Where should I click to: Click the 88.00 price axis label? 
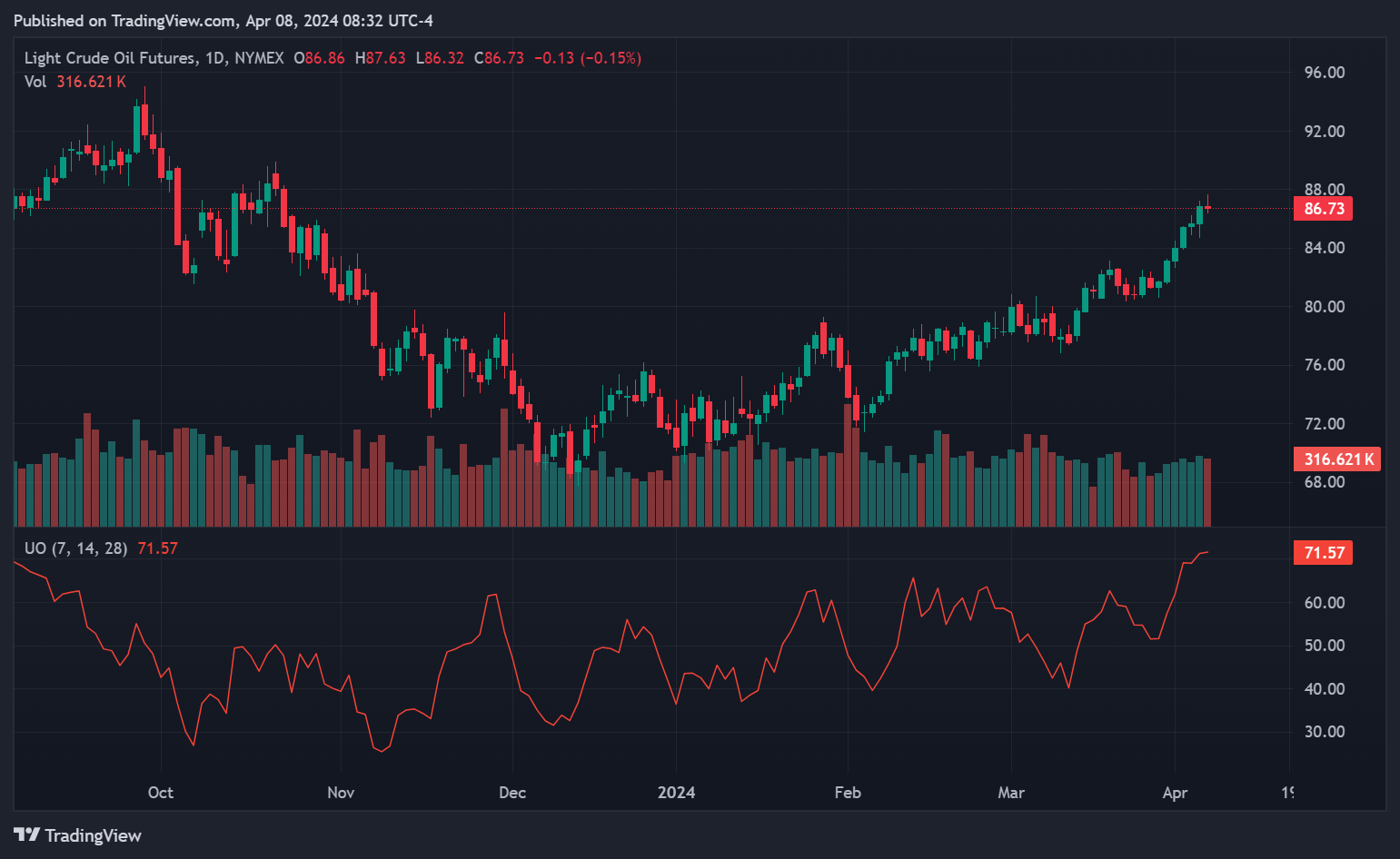[1325, 190]
